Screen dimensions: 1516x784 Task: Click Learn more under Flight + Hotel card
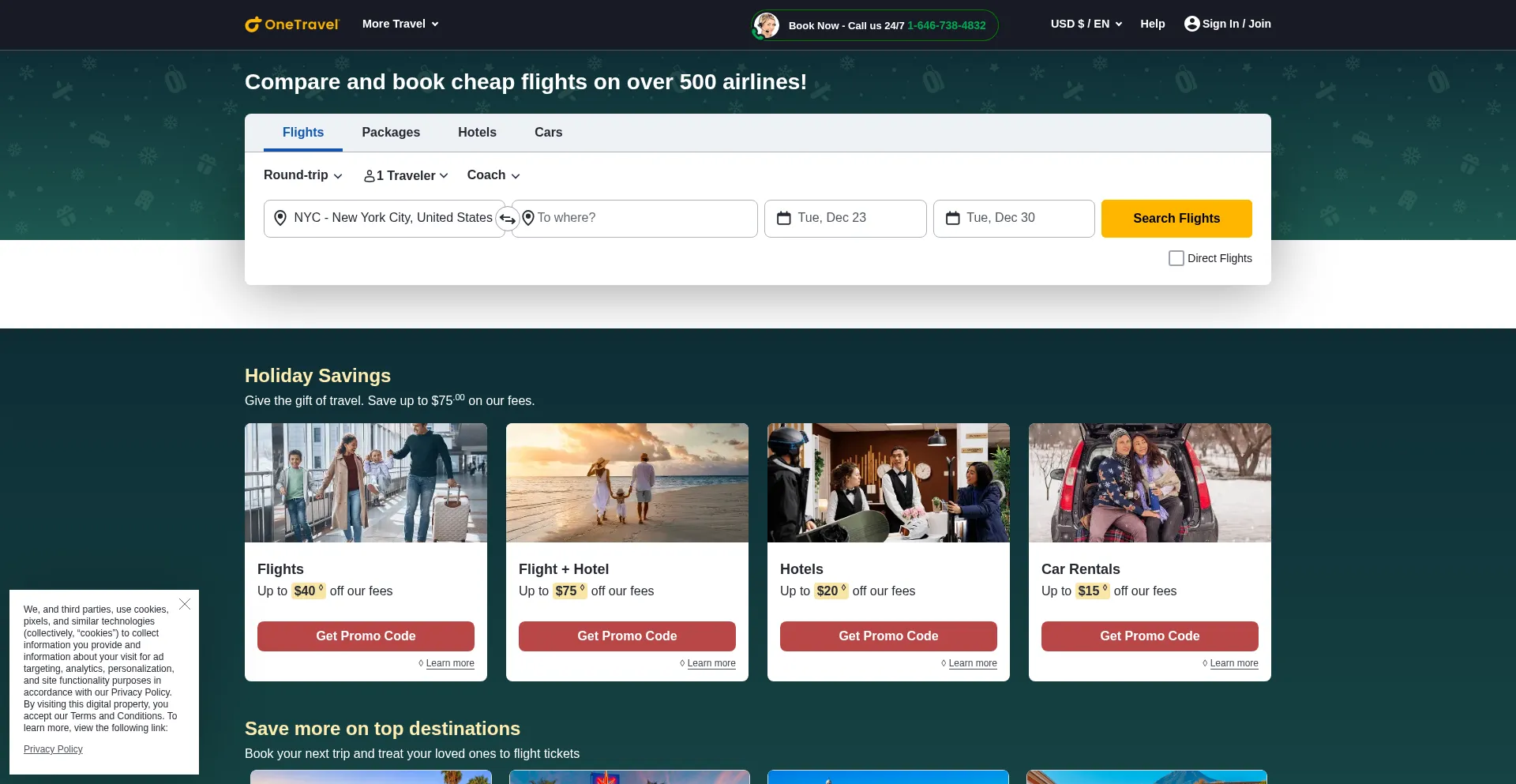(711, 663)
